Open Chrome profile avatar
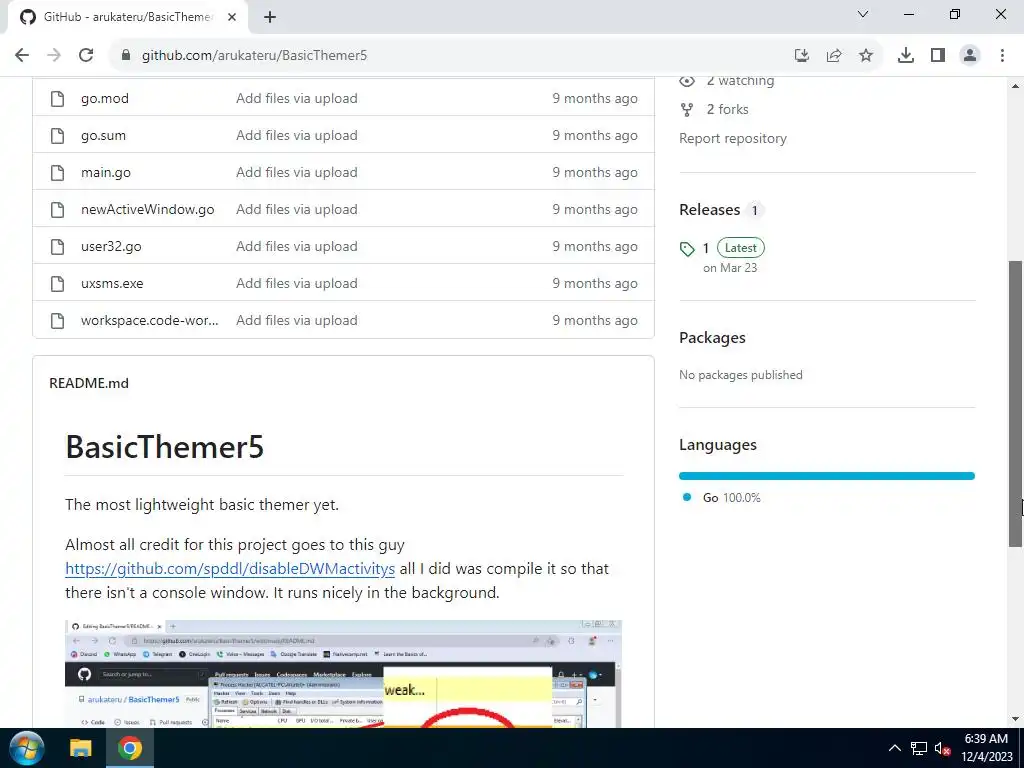 (x=970, y=56)
